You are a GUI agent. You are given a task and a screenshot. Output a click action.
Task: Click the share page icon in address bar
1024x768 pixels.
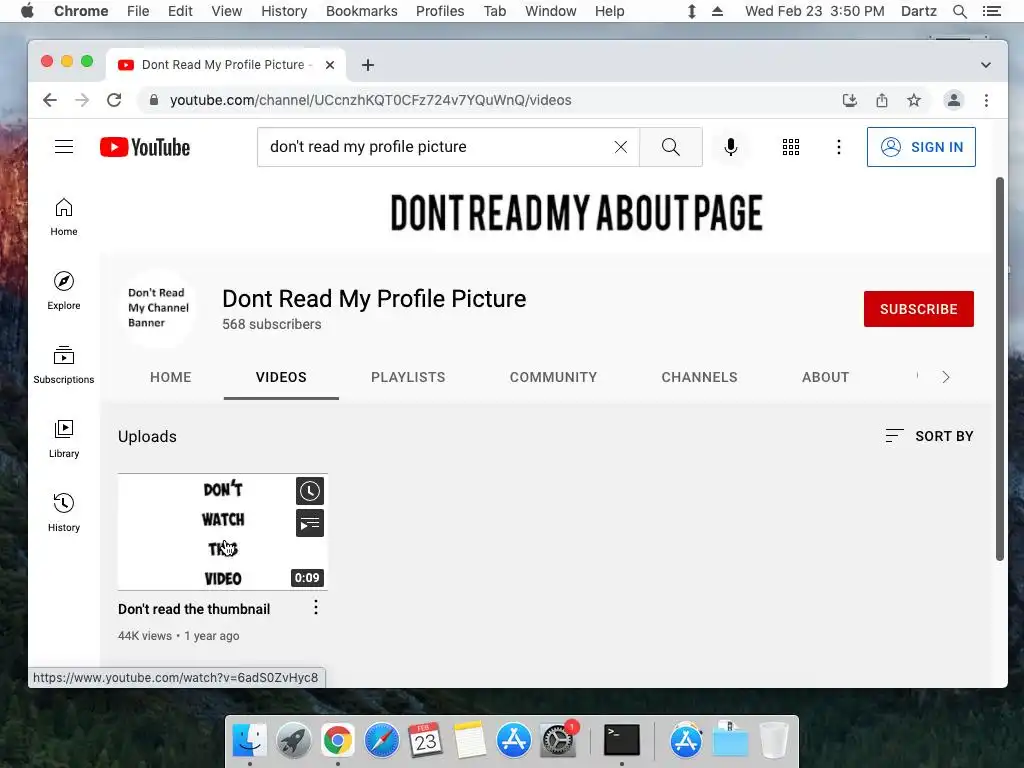click(x=882, y=100)
